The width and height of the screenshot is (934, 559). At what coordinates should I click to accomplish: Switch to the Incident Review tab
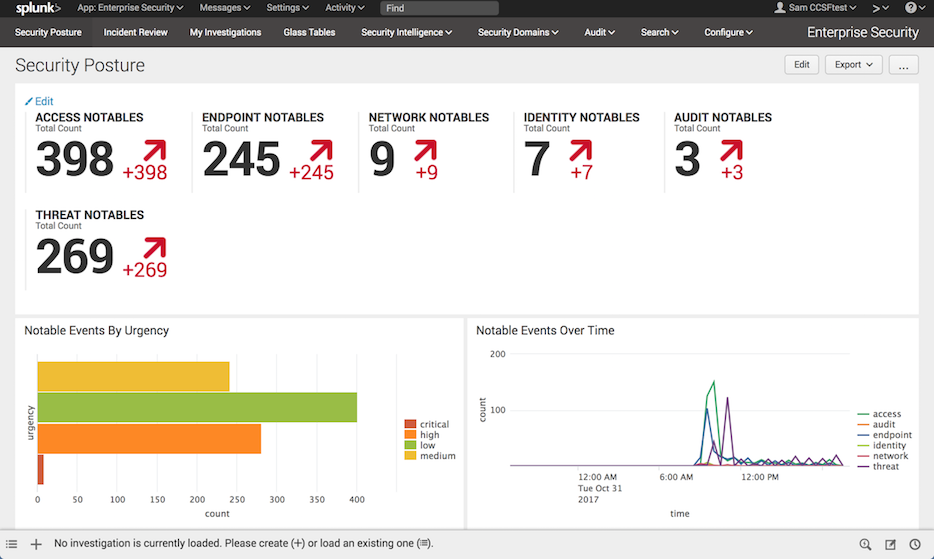click(x=136, y=32)
